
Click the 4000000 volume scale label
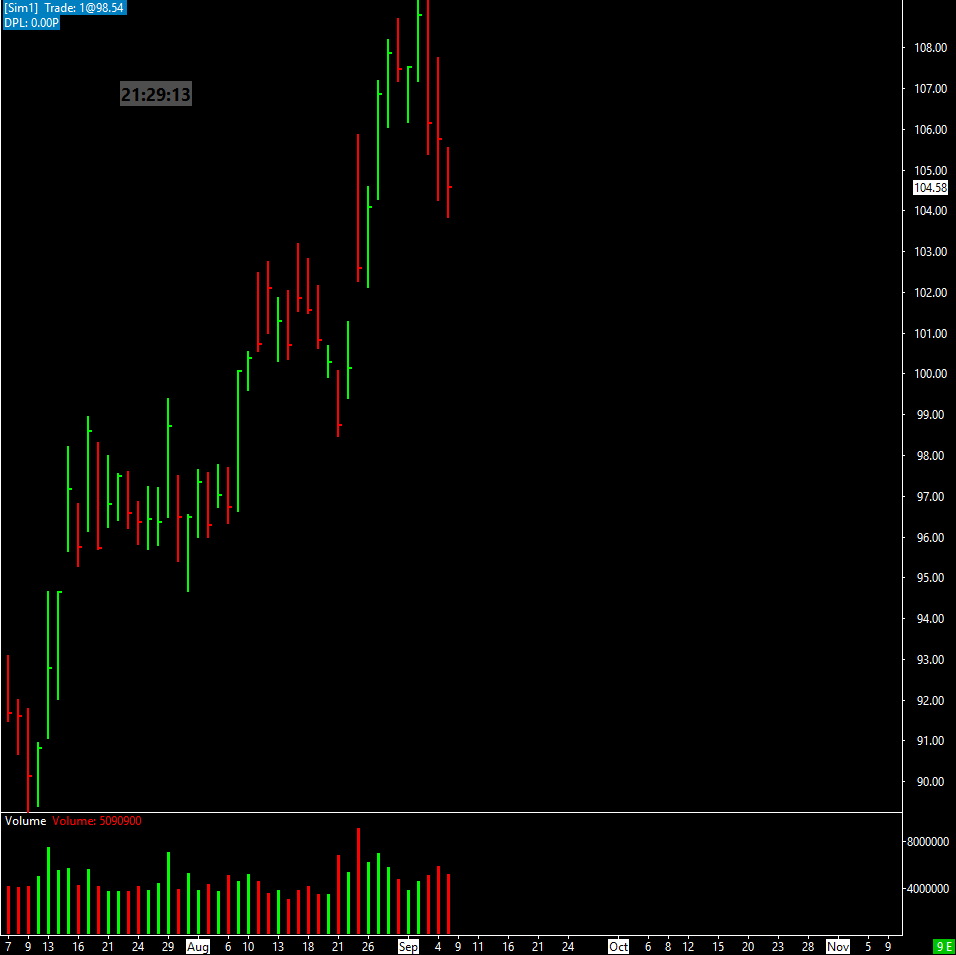[927, 889]
